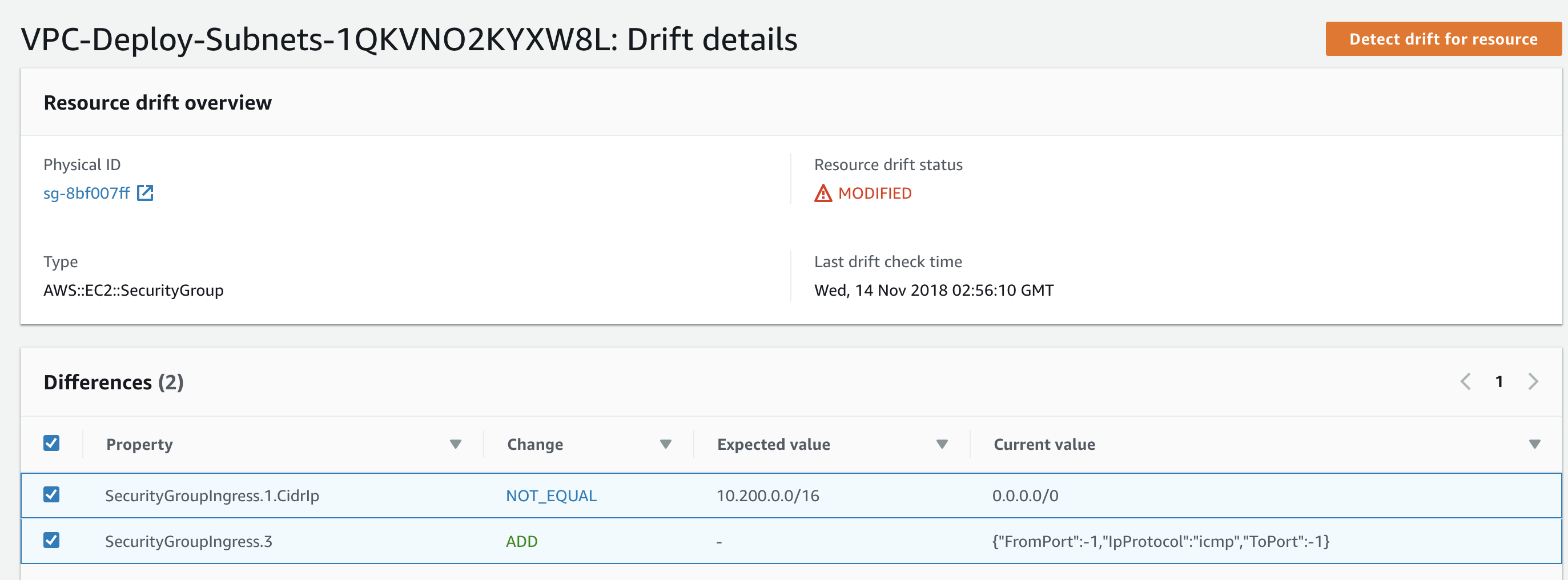Viewport: 1568px width, 580px height.
Task: Click the external link icon beside sg-8bf007ff
Action: click(x=145, y=193)
